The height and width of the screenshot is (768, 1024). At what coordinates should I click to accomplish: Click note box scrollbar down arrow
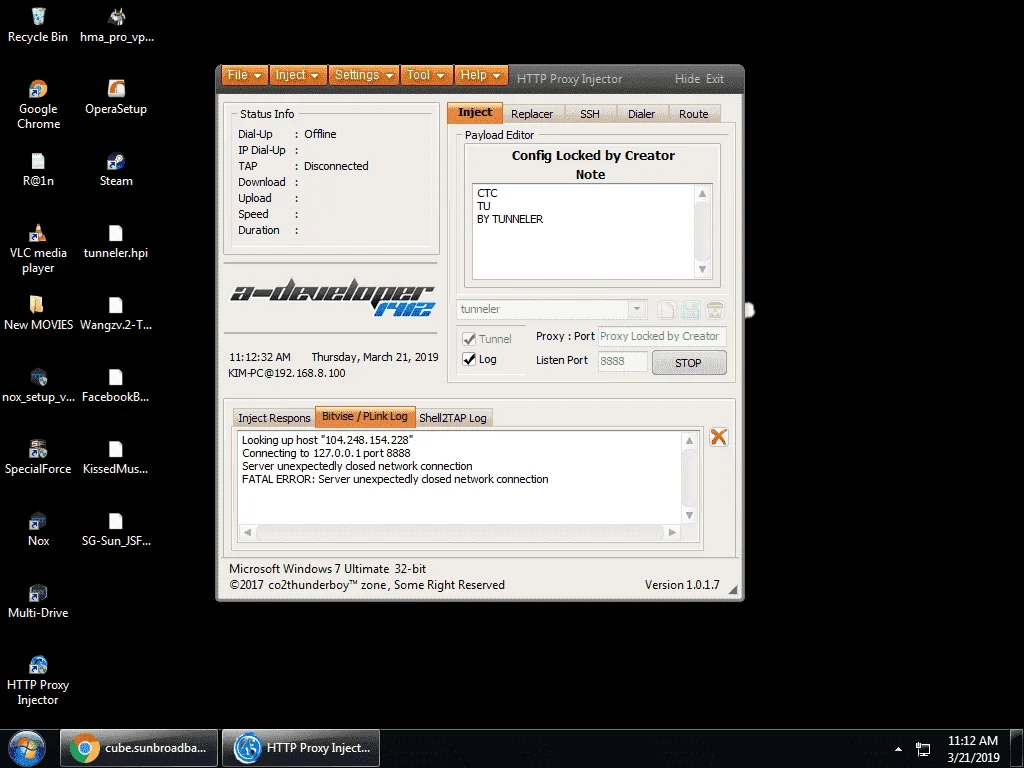tap(702, 269)
